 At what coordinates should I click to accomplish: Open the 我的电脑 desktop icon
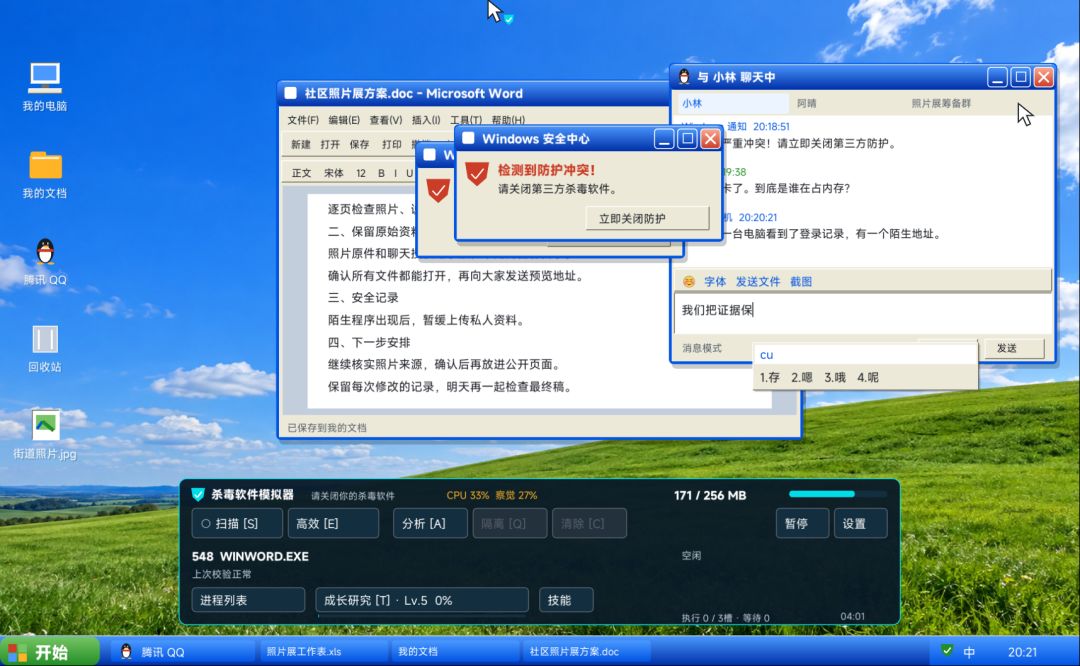45,86
